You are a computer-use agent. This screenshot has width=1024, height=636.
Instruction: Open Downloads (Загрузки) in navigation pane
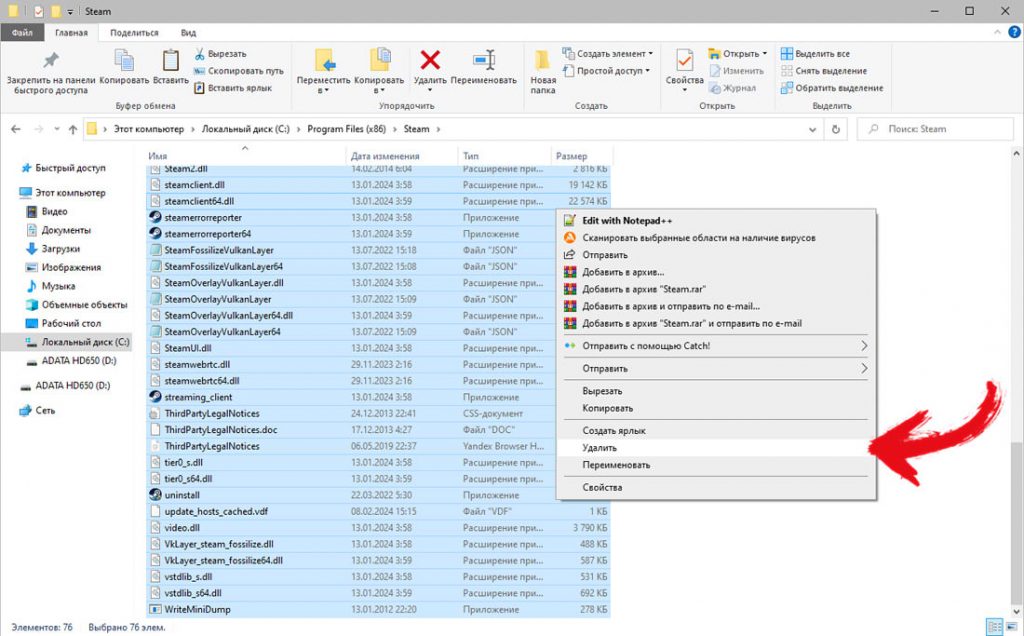click(x=61, y=249)
